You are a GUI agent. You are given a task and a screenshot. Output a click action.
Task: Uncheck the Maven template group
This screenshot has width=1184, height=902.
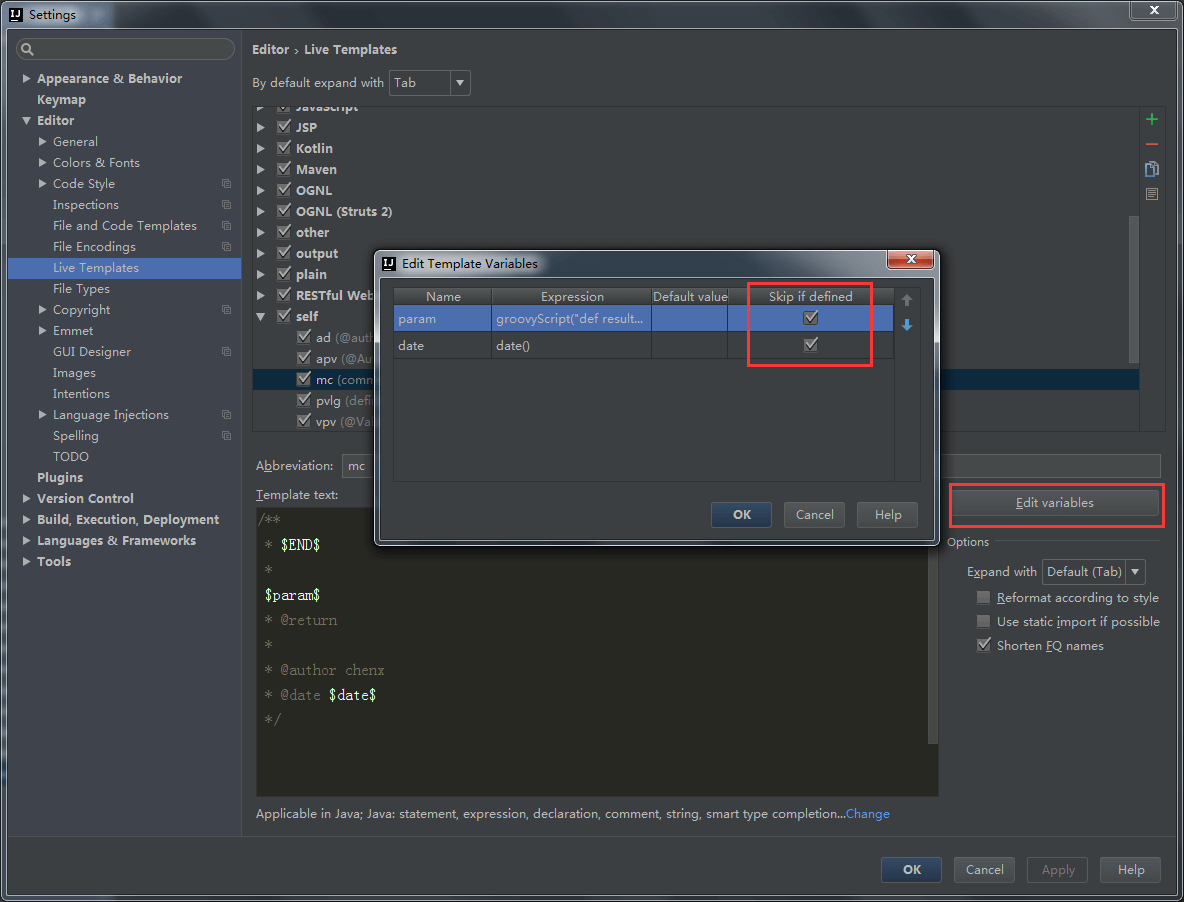[284, 169]
